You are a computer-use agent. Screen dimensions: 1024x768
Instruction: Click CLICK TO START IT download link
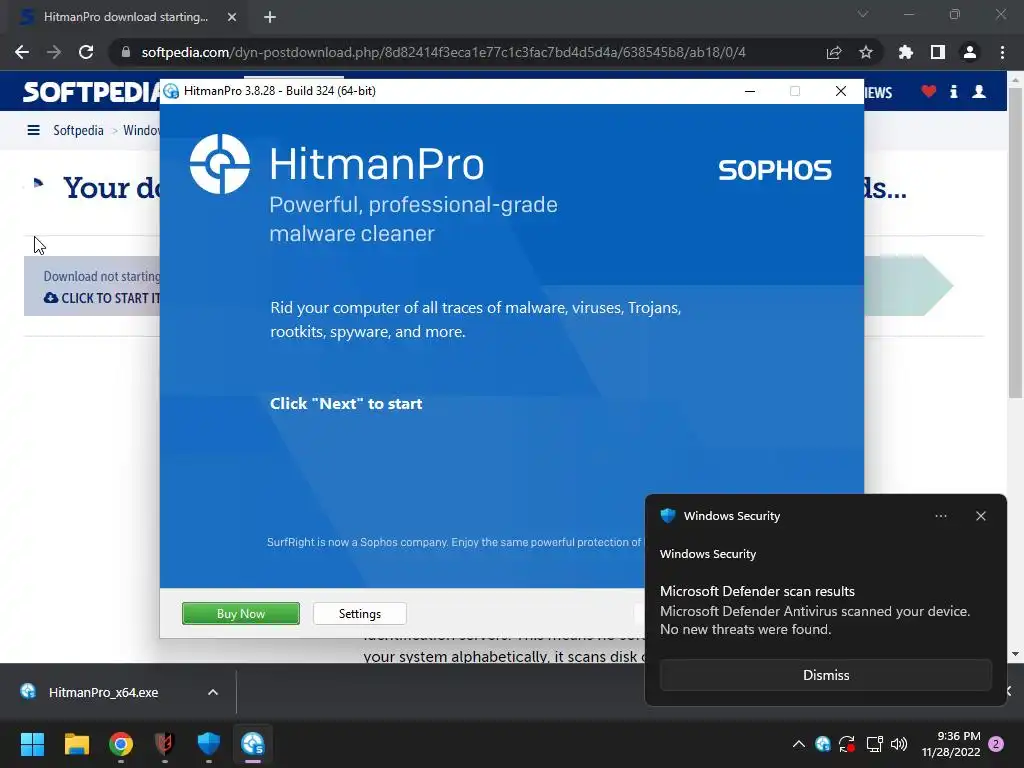coord(102,298)
